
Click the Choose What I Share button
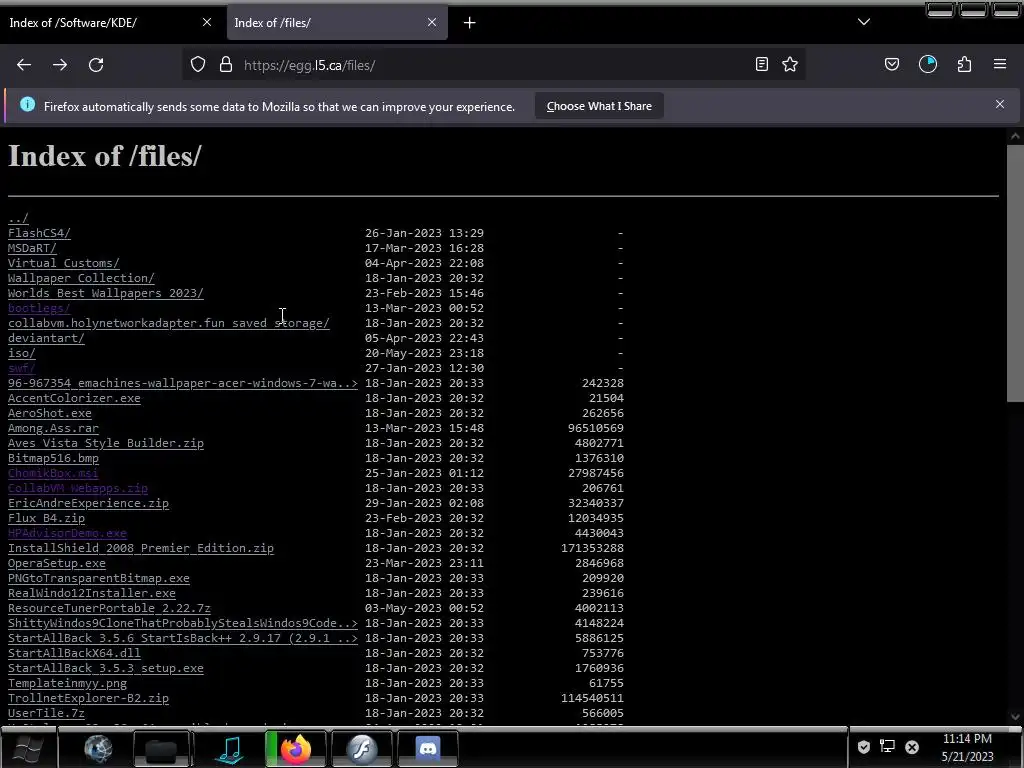tap(599, 106)
